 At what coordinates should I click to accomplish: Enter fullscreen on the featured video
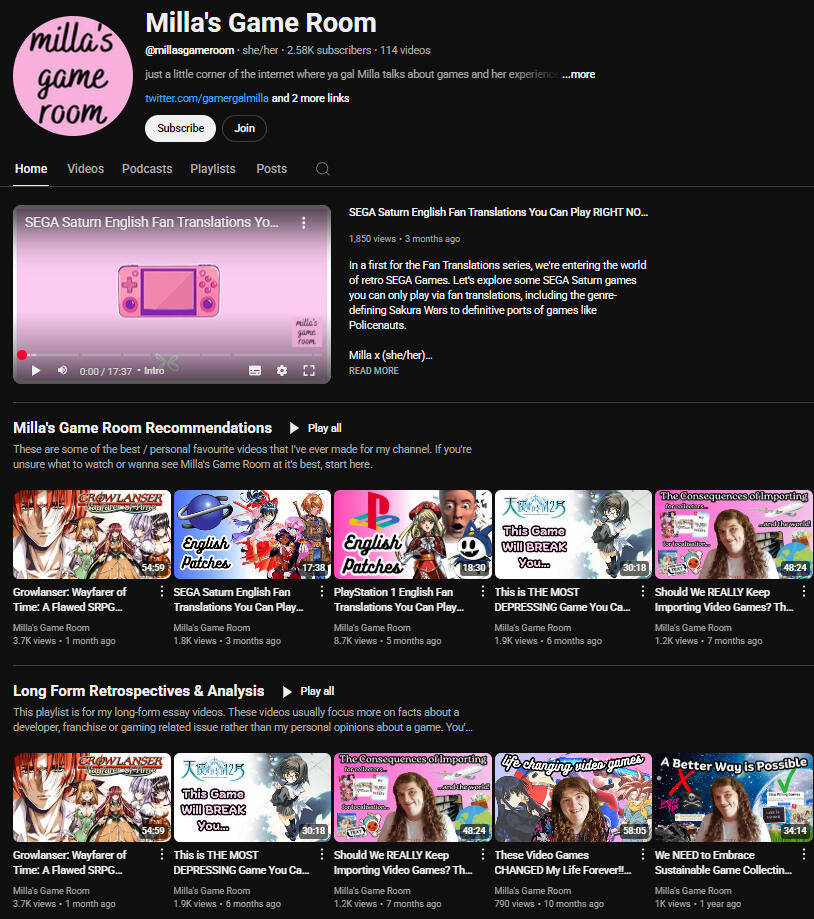[310, 370]
